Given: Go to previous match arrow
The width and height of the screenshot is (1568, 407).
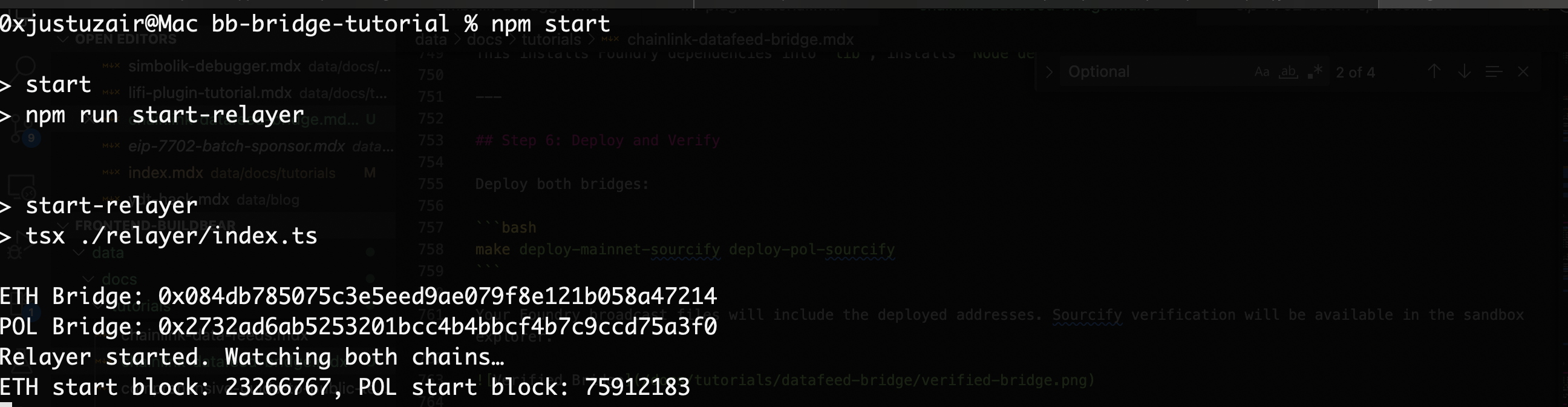Looking at the screenshot, I should [x=1434, y=72].
